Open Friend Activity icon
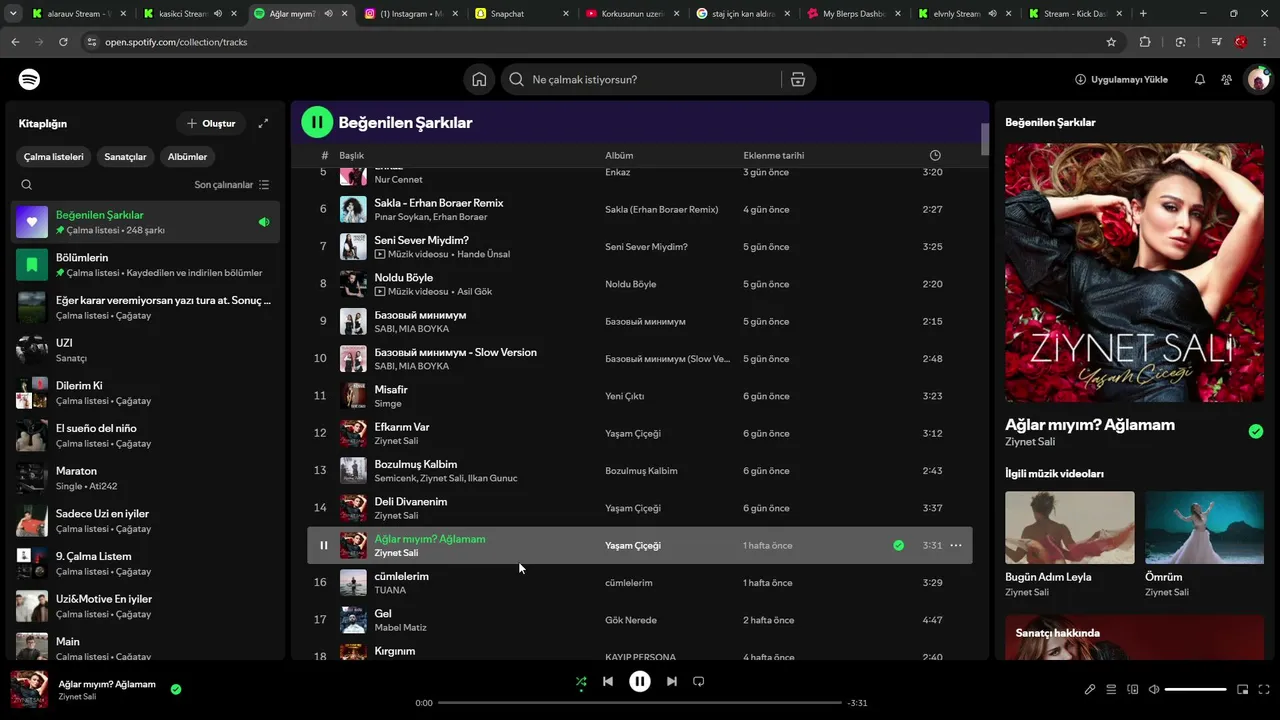Viewport: 1280px width, 720px height. [x=1226, y=80]
